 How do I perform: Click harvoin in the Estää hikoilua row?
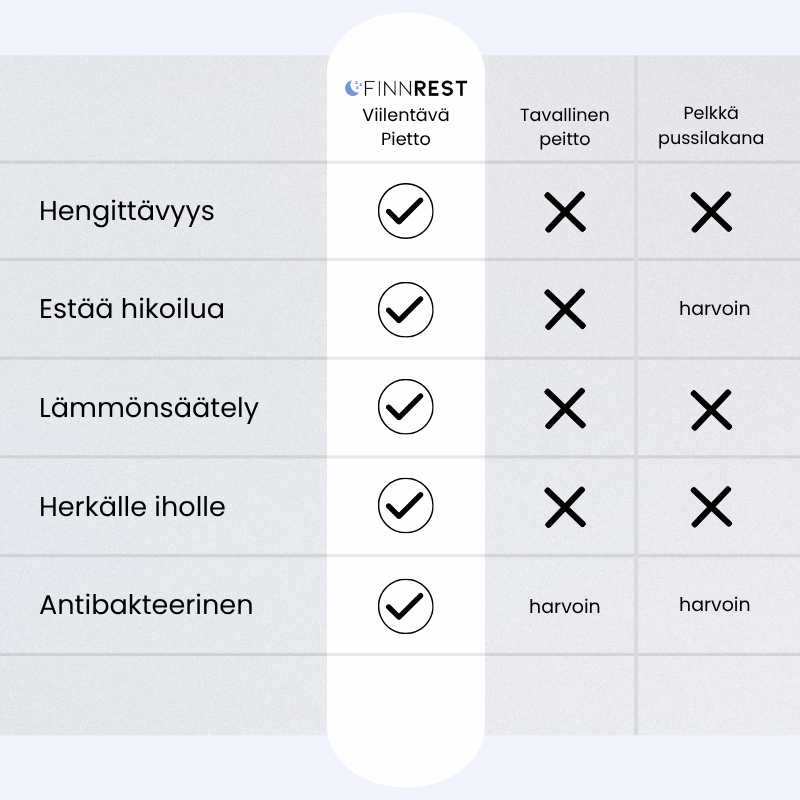(x=714, y=309)
